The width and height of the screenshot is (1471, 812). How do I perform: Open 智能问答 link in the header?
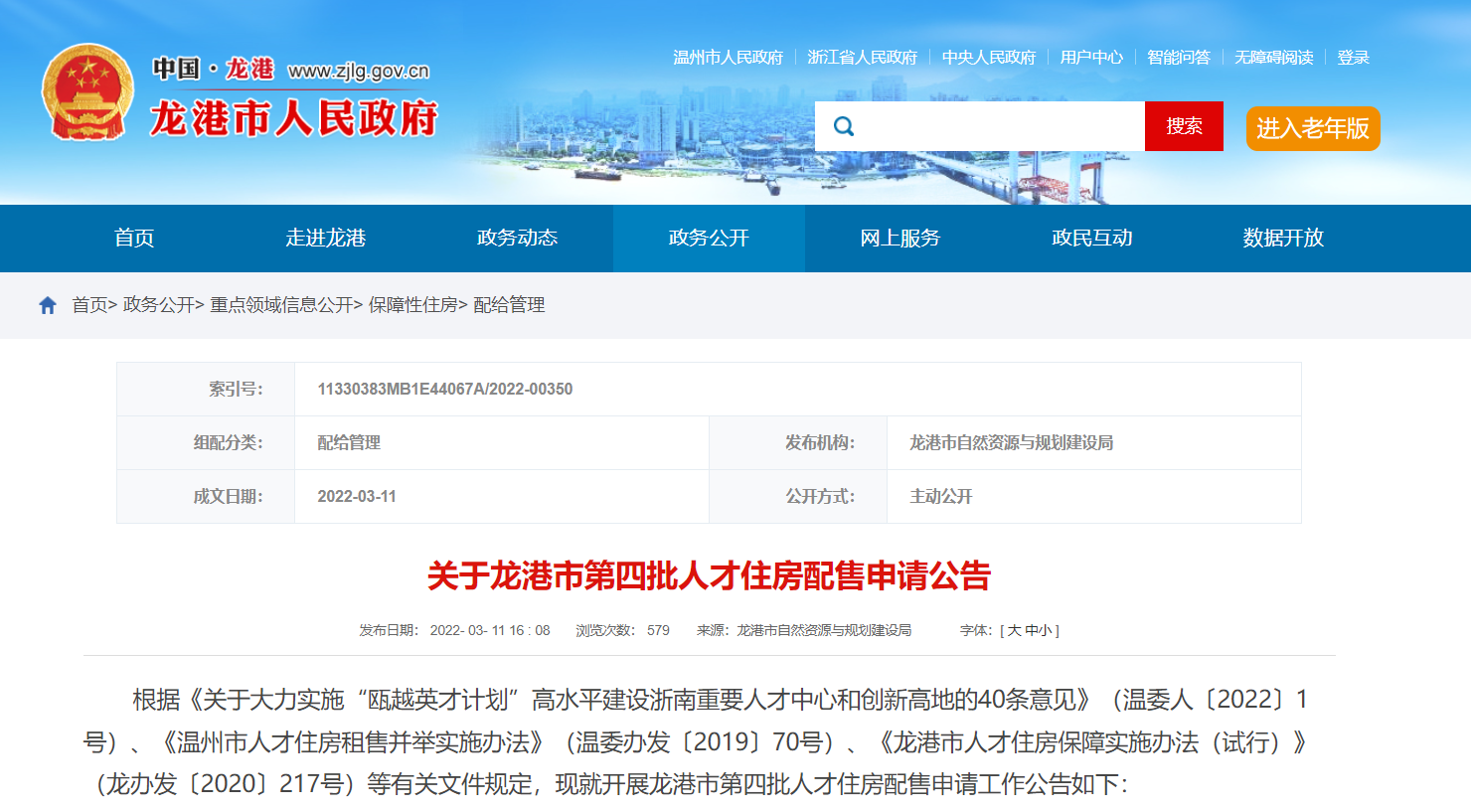[1178, 58]
